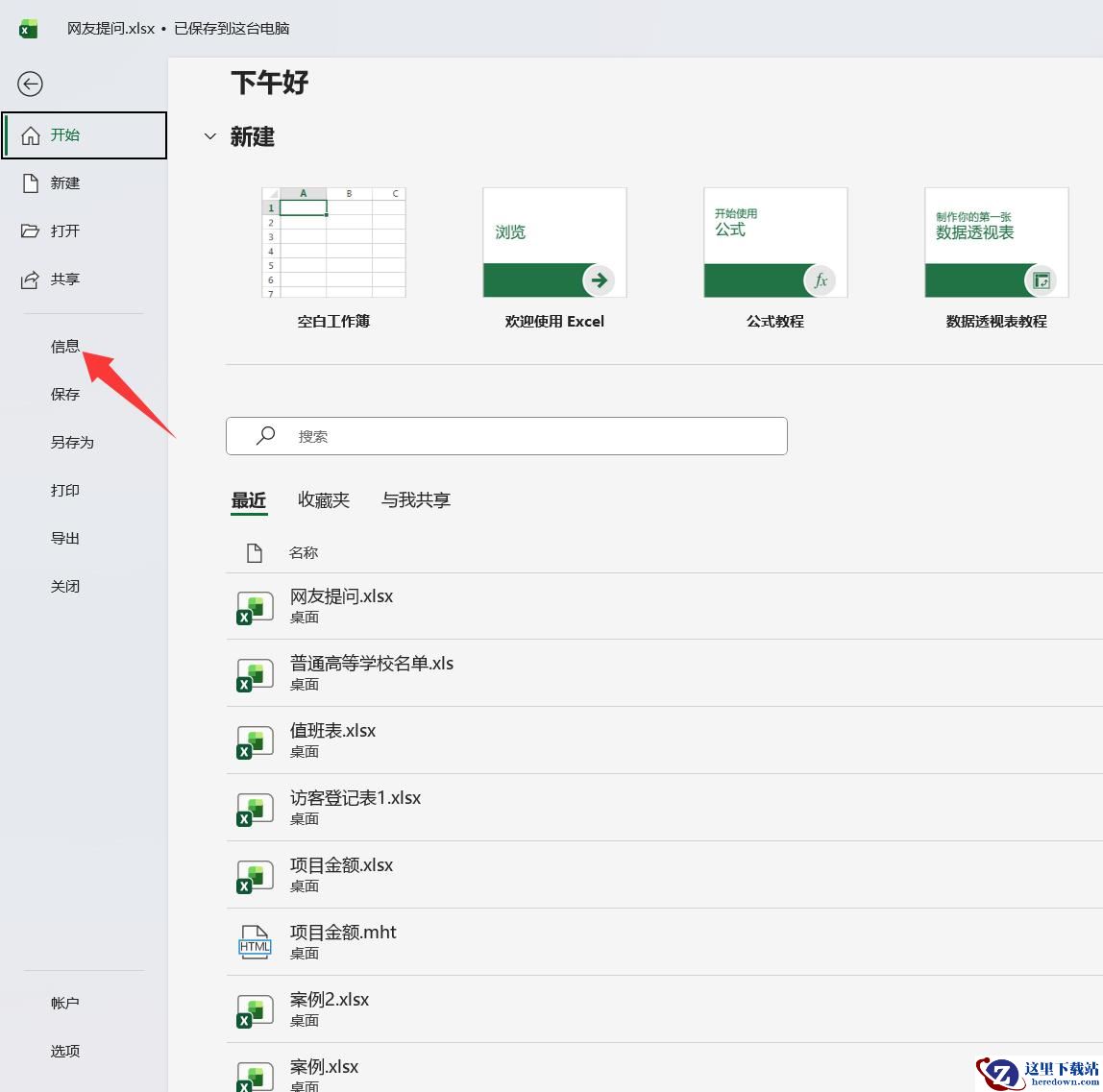This screenshot has height=1092, width=1103.
Task: Click the Excel logo in title bar
Action: coord(28,29)
